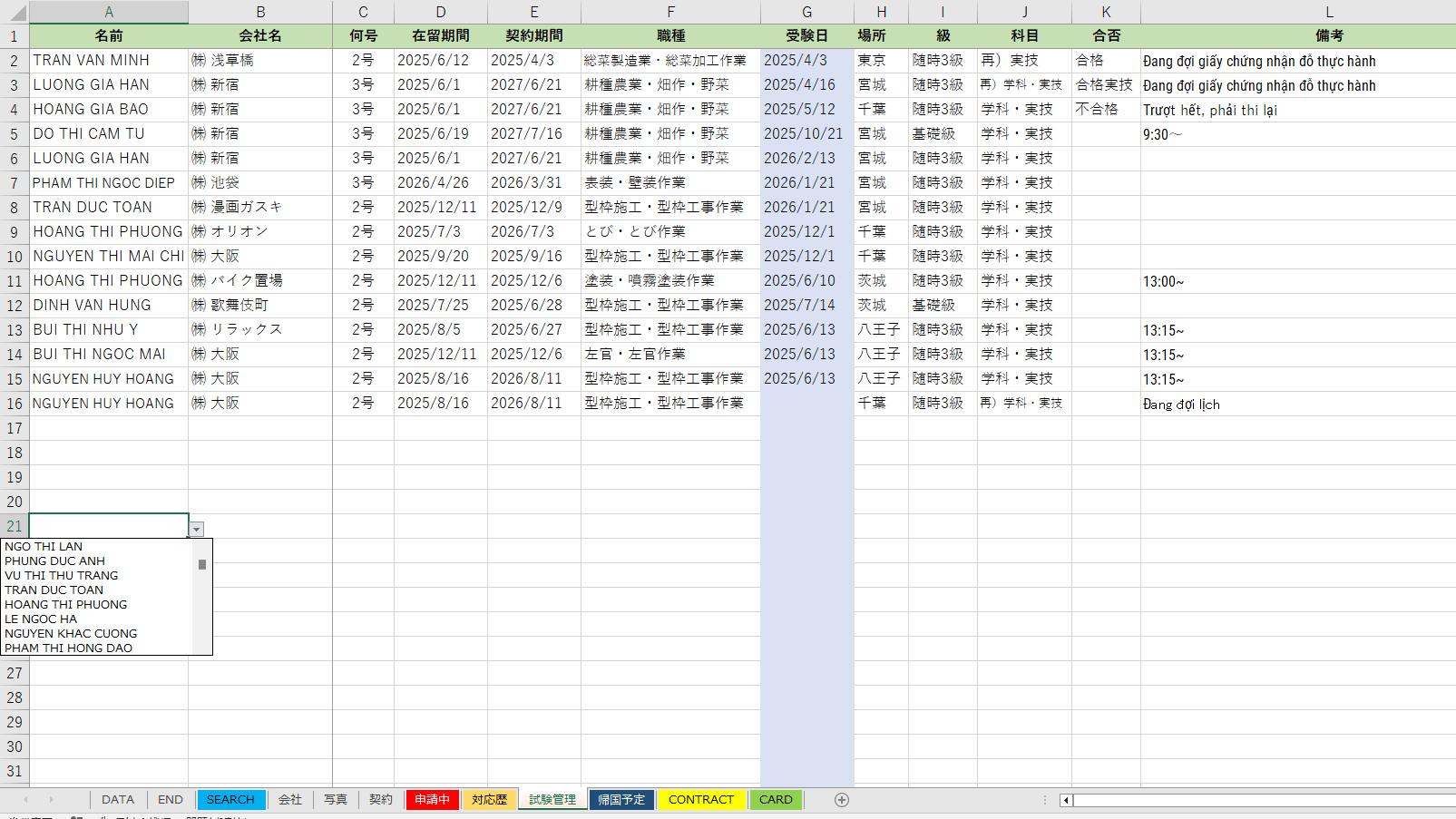Open the CONTRACT sheet tab
Screen dimensions: 1456x819
point(700,800)
